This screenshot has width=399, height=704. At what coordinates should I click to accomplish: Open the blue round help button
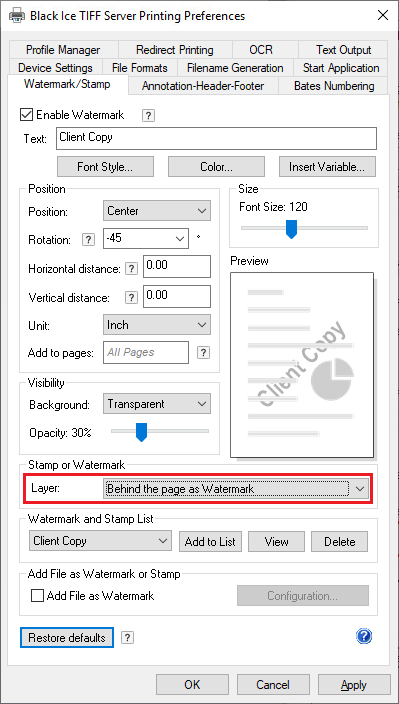pos(364,636)
